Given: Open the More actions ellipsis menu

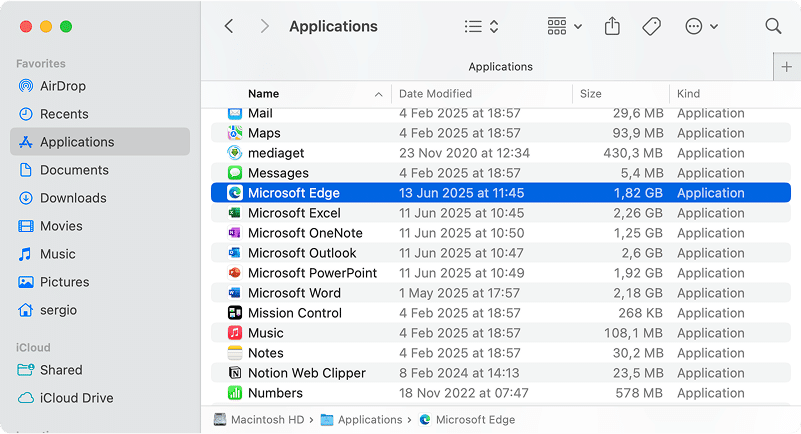Looking at the screenshot, I should click(701, 26).
